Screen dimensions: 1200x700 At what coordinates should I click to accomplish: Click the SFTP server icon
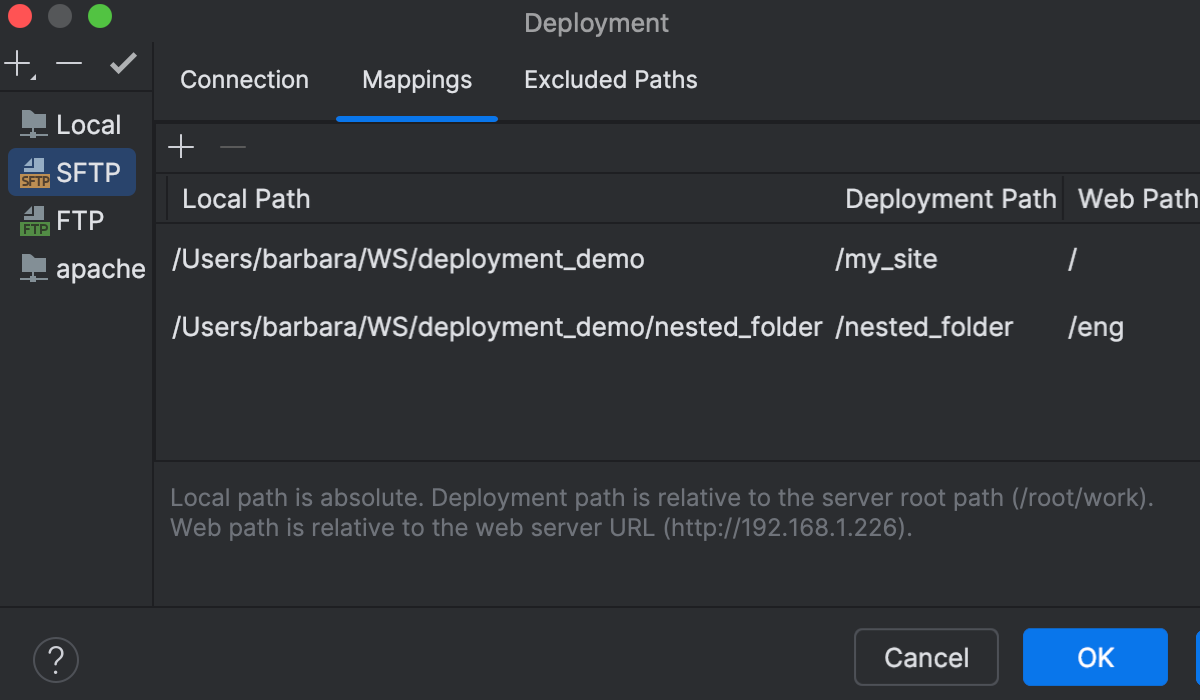(35, 173)
